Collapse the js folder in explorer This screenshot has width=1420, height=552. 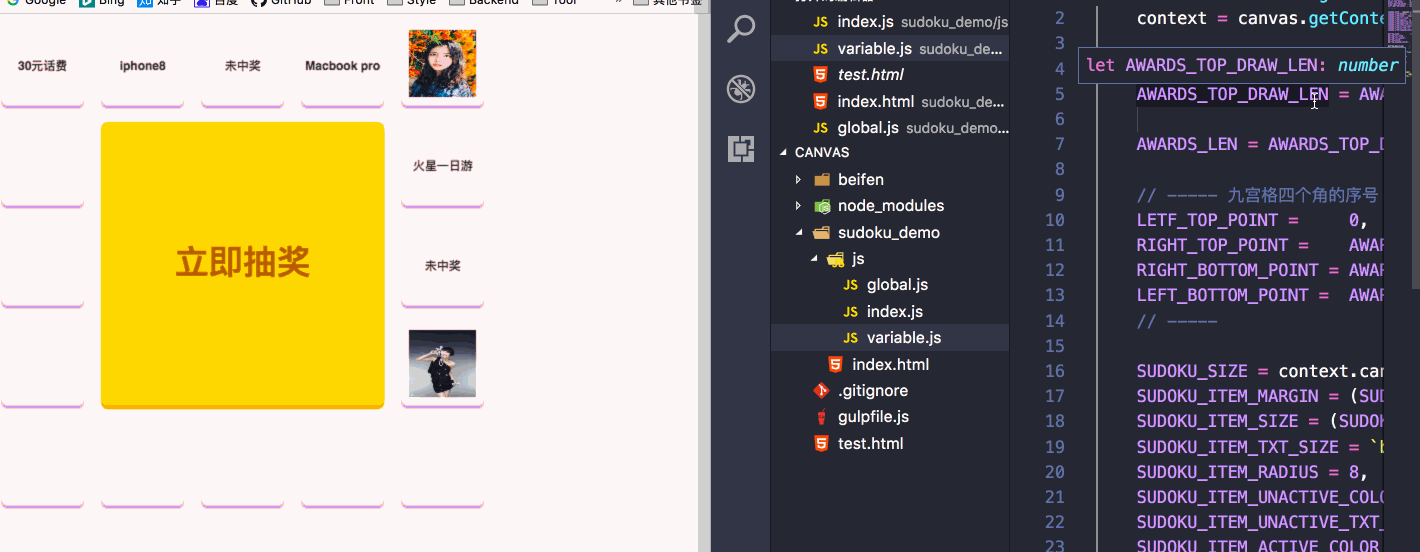[x=890, y=259]
